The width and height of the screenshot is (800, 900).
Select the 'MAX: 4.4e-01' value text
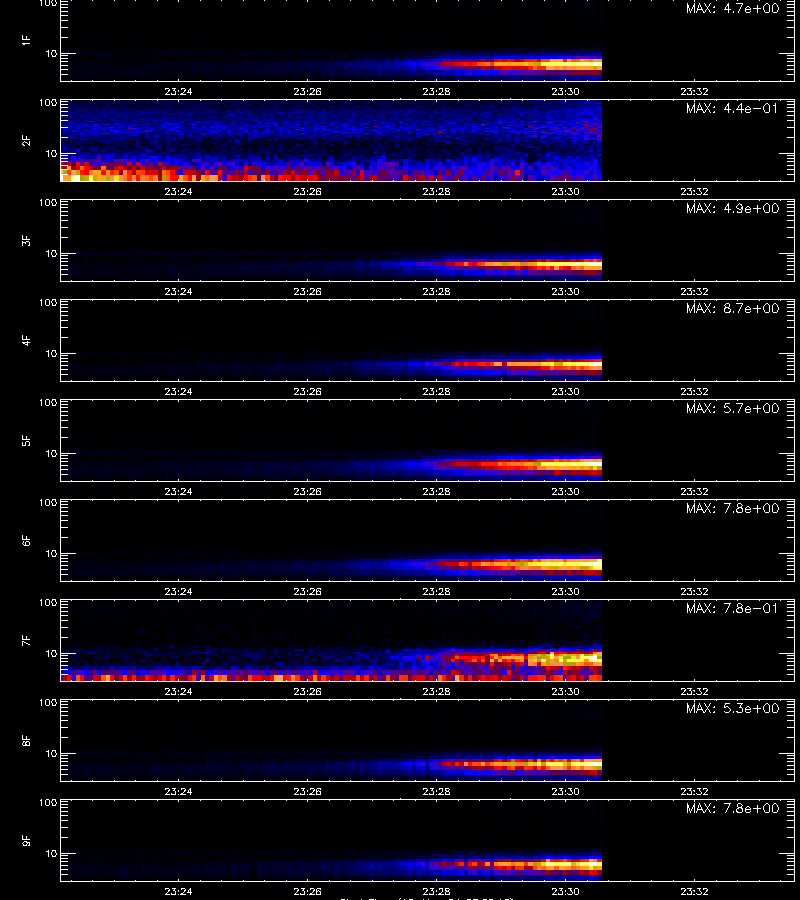[x=733, y=108]
